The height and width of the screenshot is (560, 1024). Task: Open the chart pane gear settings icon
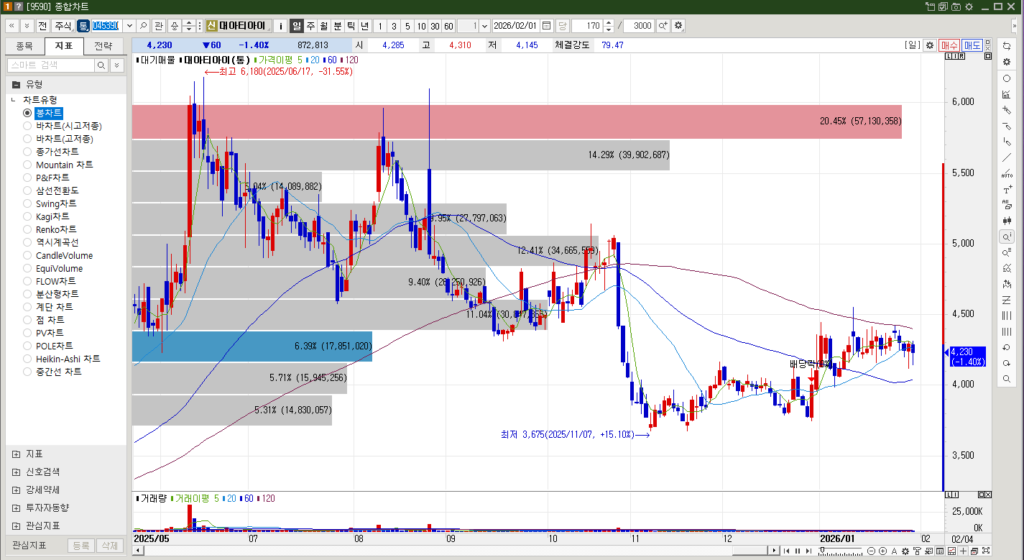928,45
